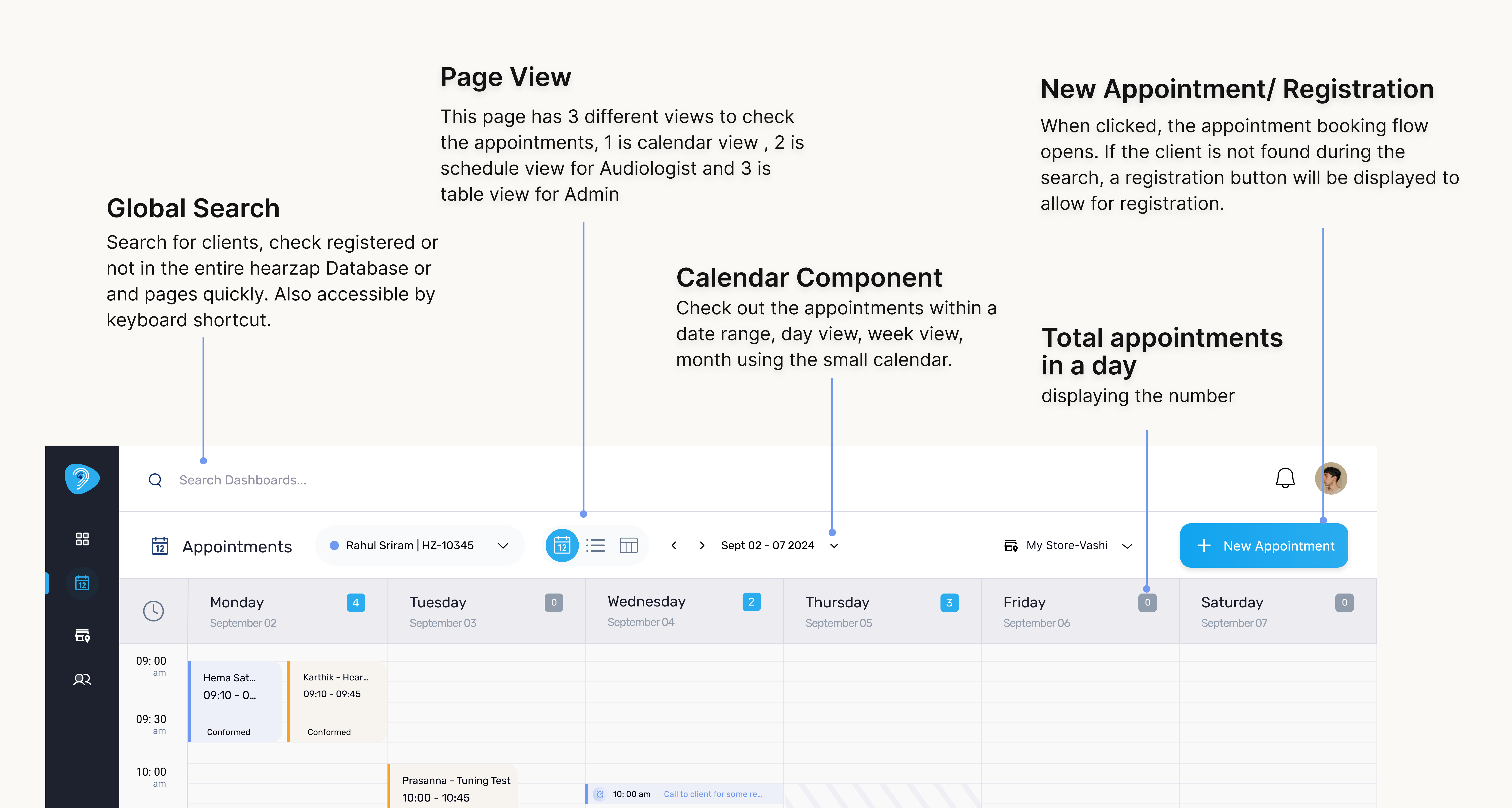Click the Appointments calendar icon in header

[x=160, y=546]
